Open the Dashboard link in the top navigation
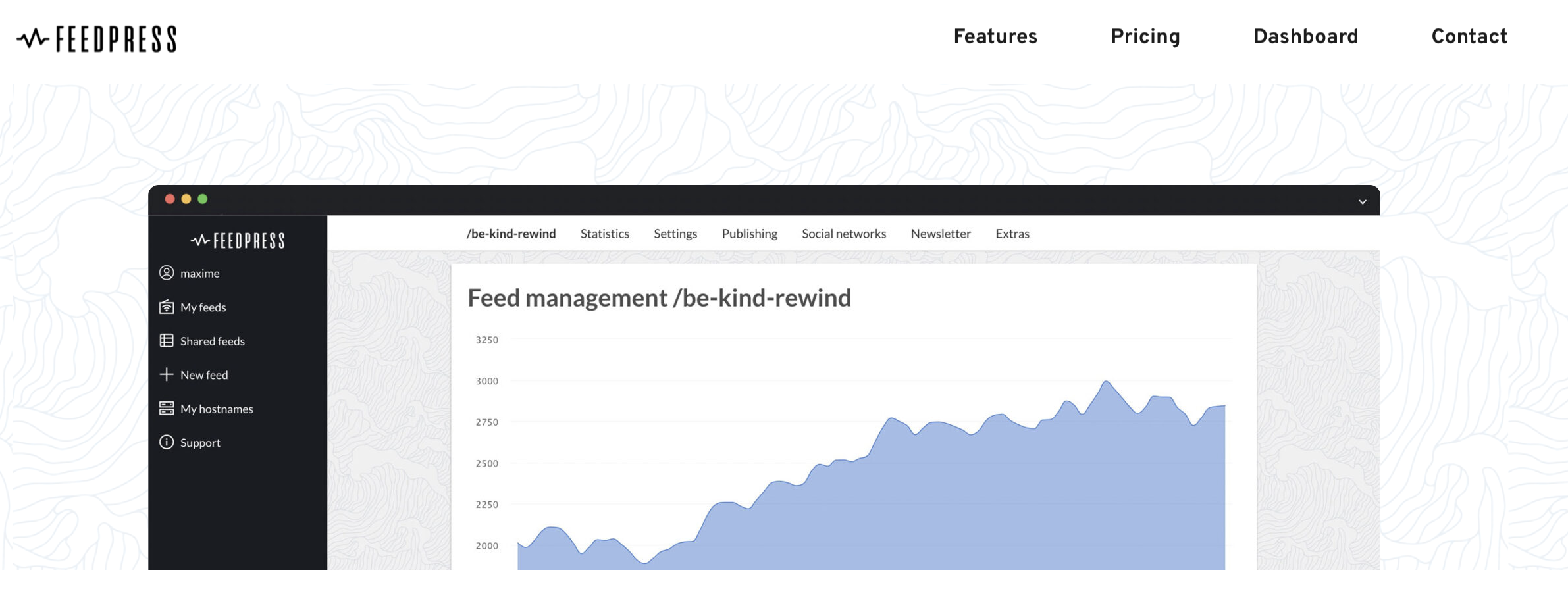The height and width of the screenshot is (608, 1568). pyautogui.click(x=1305, y=36)
